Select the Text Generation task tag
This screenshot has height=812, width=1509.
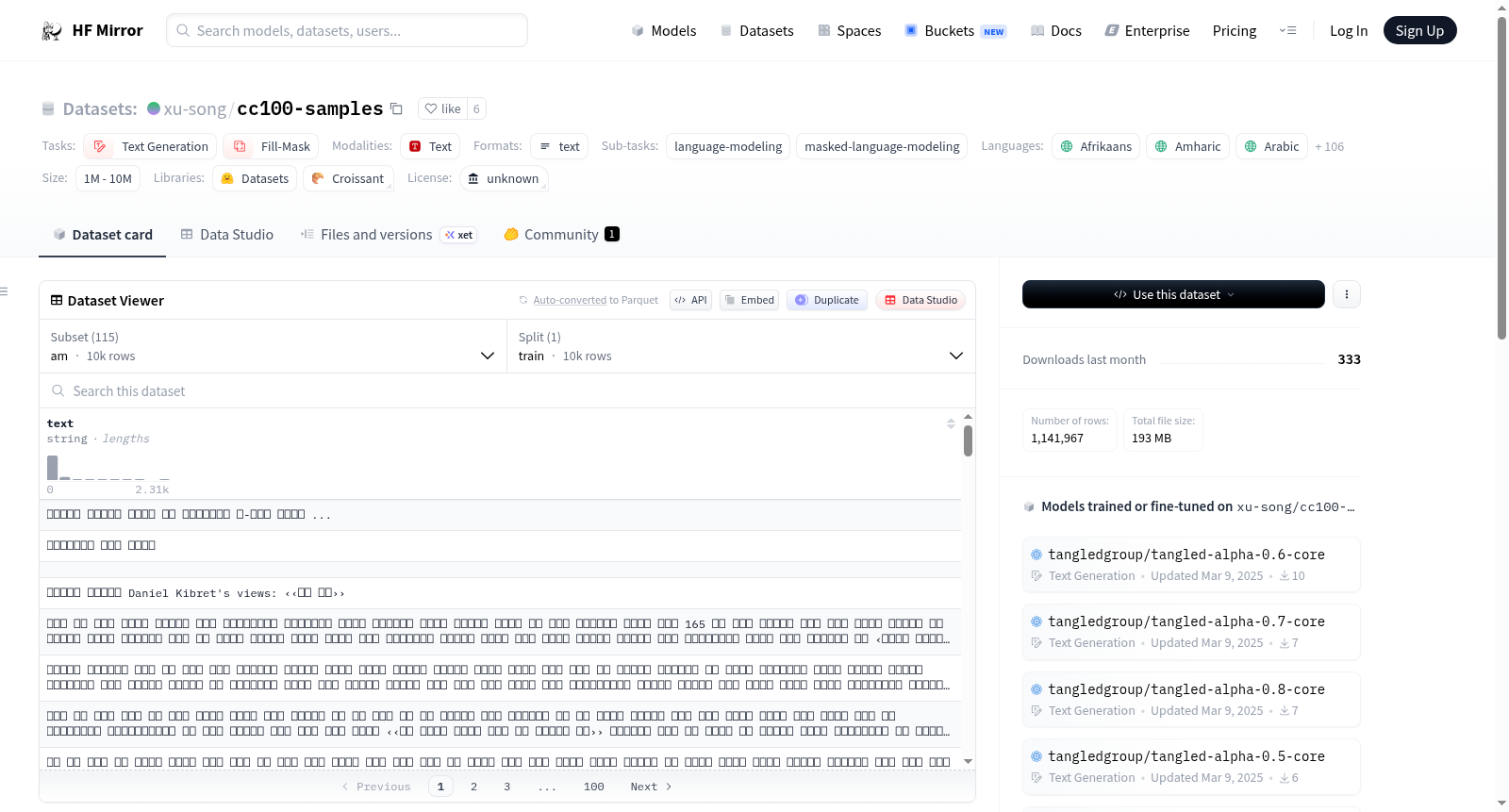(151, 147)
